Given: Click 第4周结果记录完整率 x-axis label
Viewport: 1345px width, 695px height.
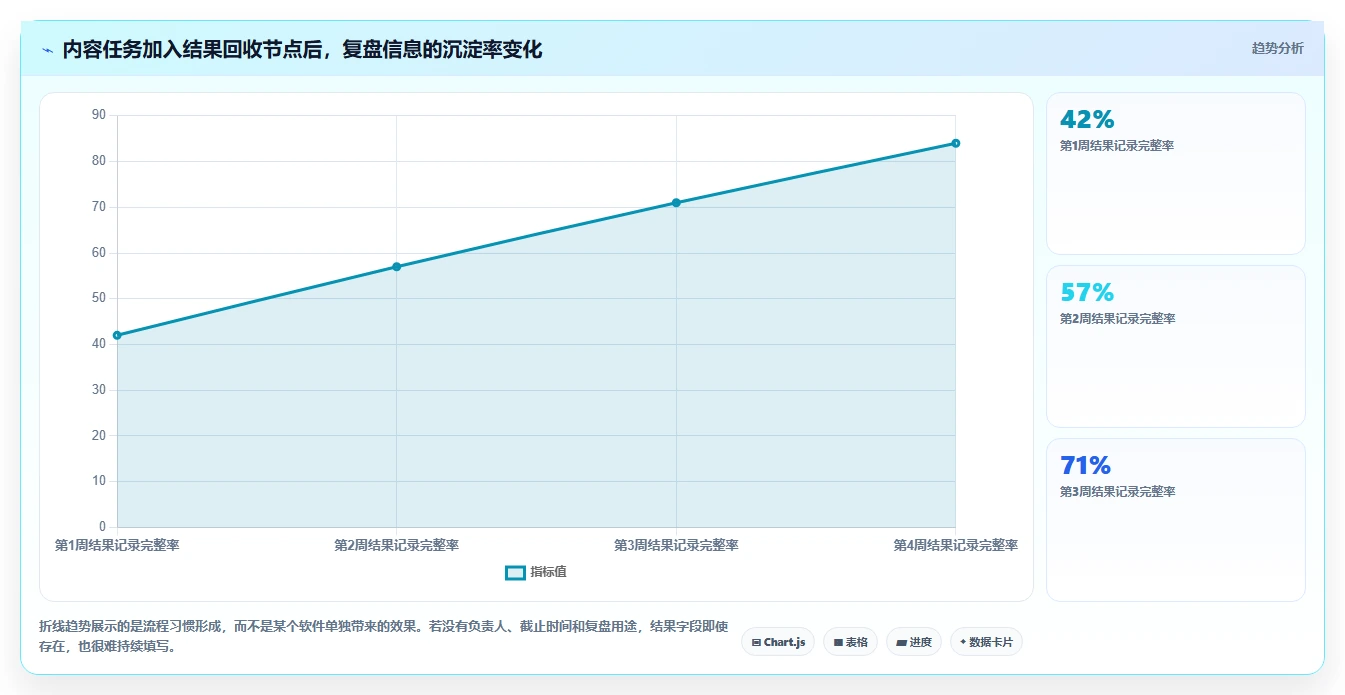Looking at the screenshot, I should tap(955, 545).
